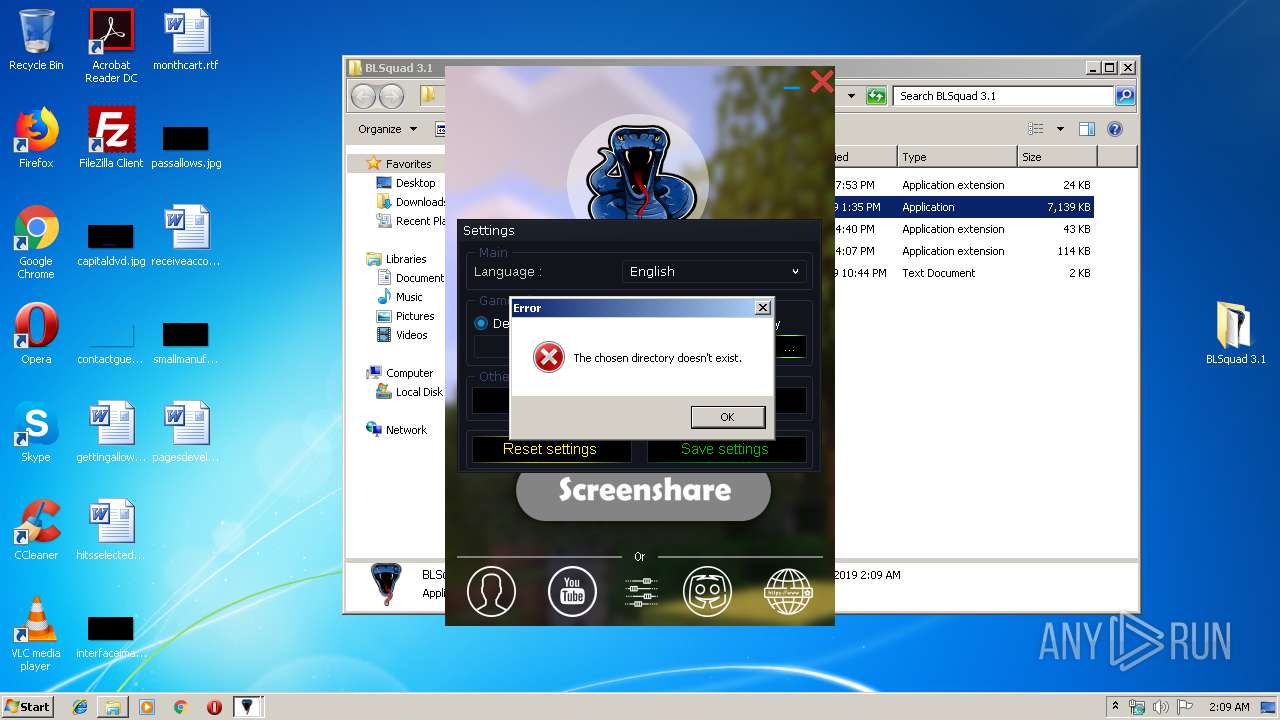Minimize the BLSquad app with the blue dash
Viewport: 1280px width, 720px height.
(792, 88)
